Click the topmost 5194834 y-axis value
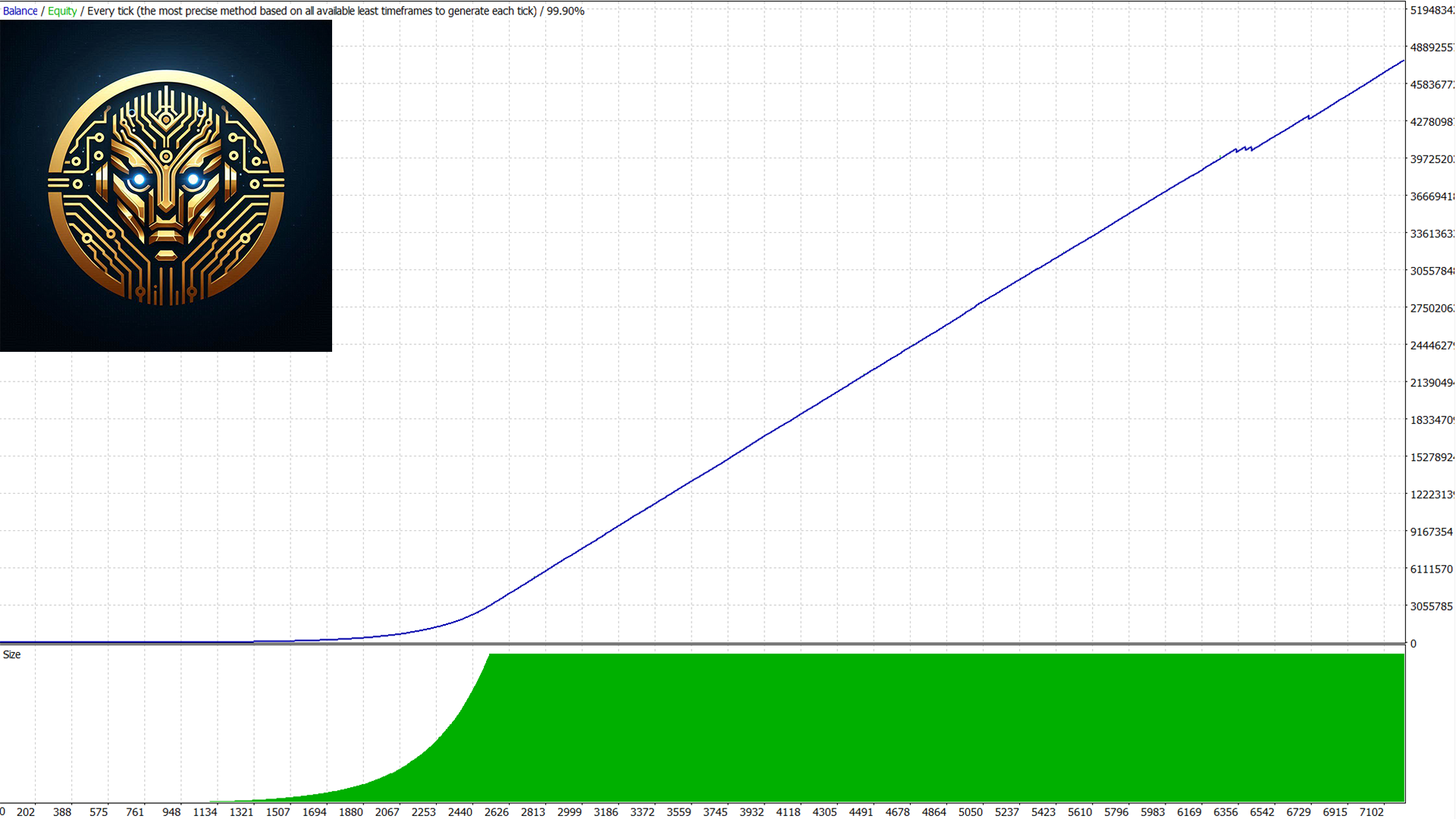The width and height of the screenshot is (1456, 819). 1431,11
